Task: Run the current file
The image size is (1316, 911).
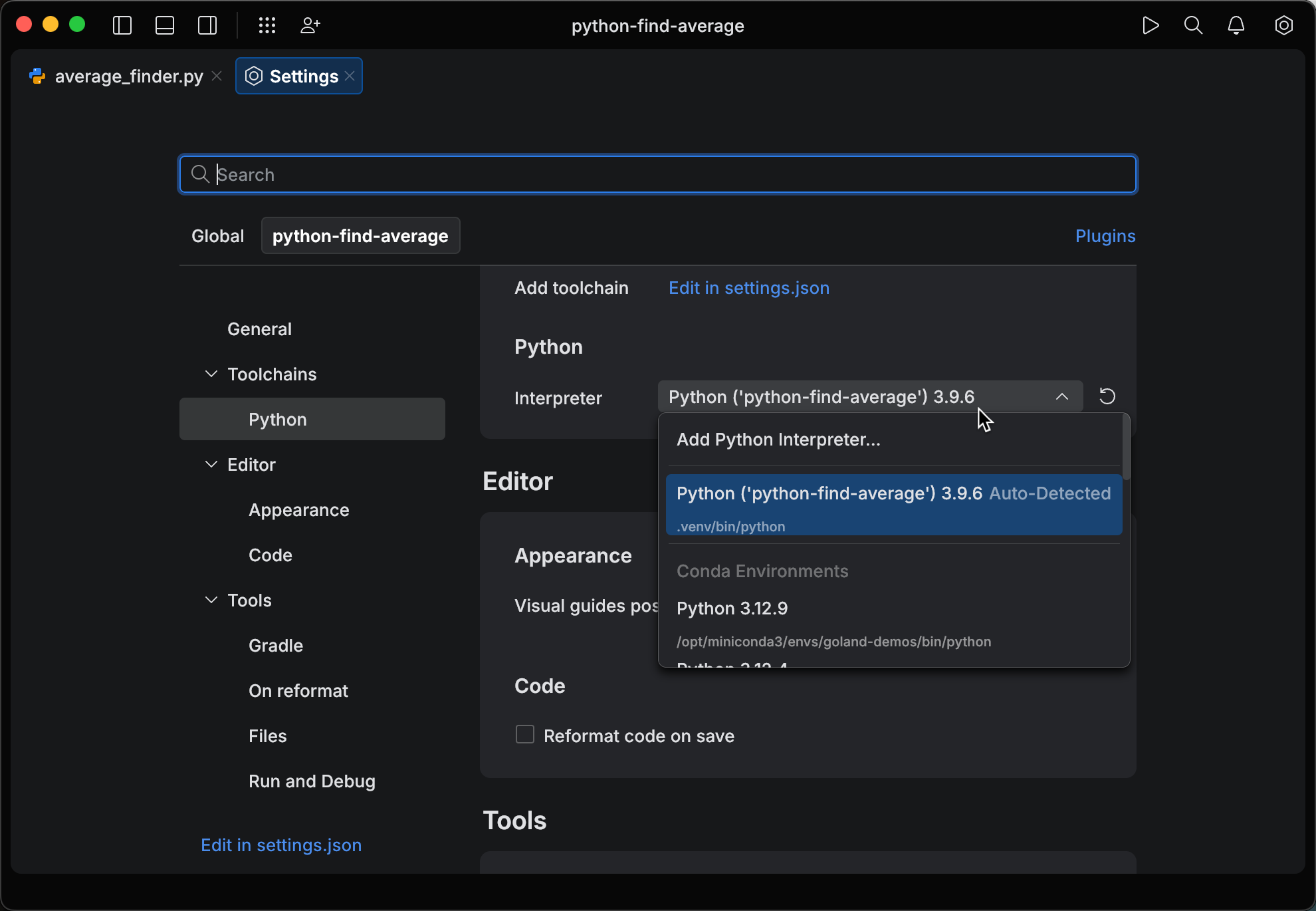Action: click(1151, 25)
